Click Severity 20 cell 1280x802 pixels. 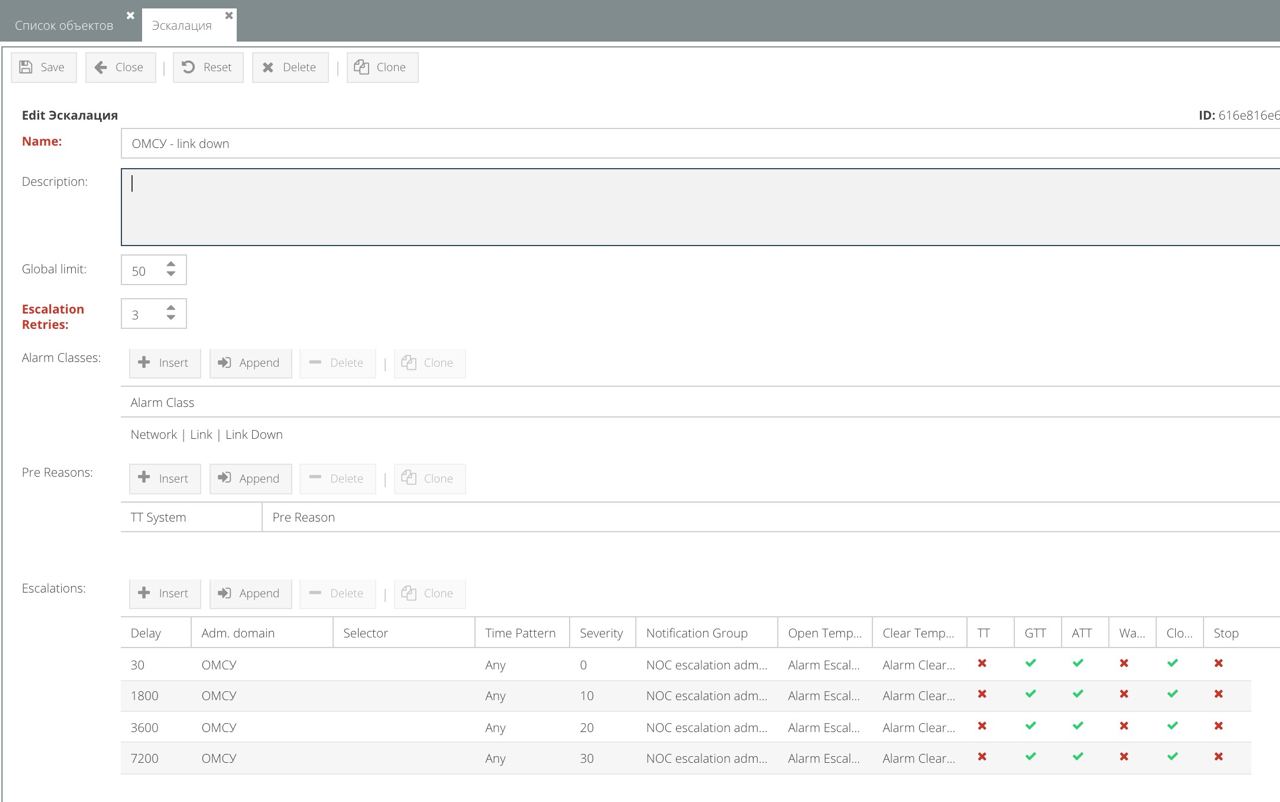[602, 727]
